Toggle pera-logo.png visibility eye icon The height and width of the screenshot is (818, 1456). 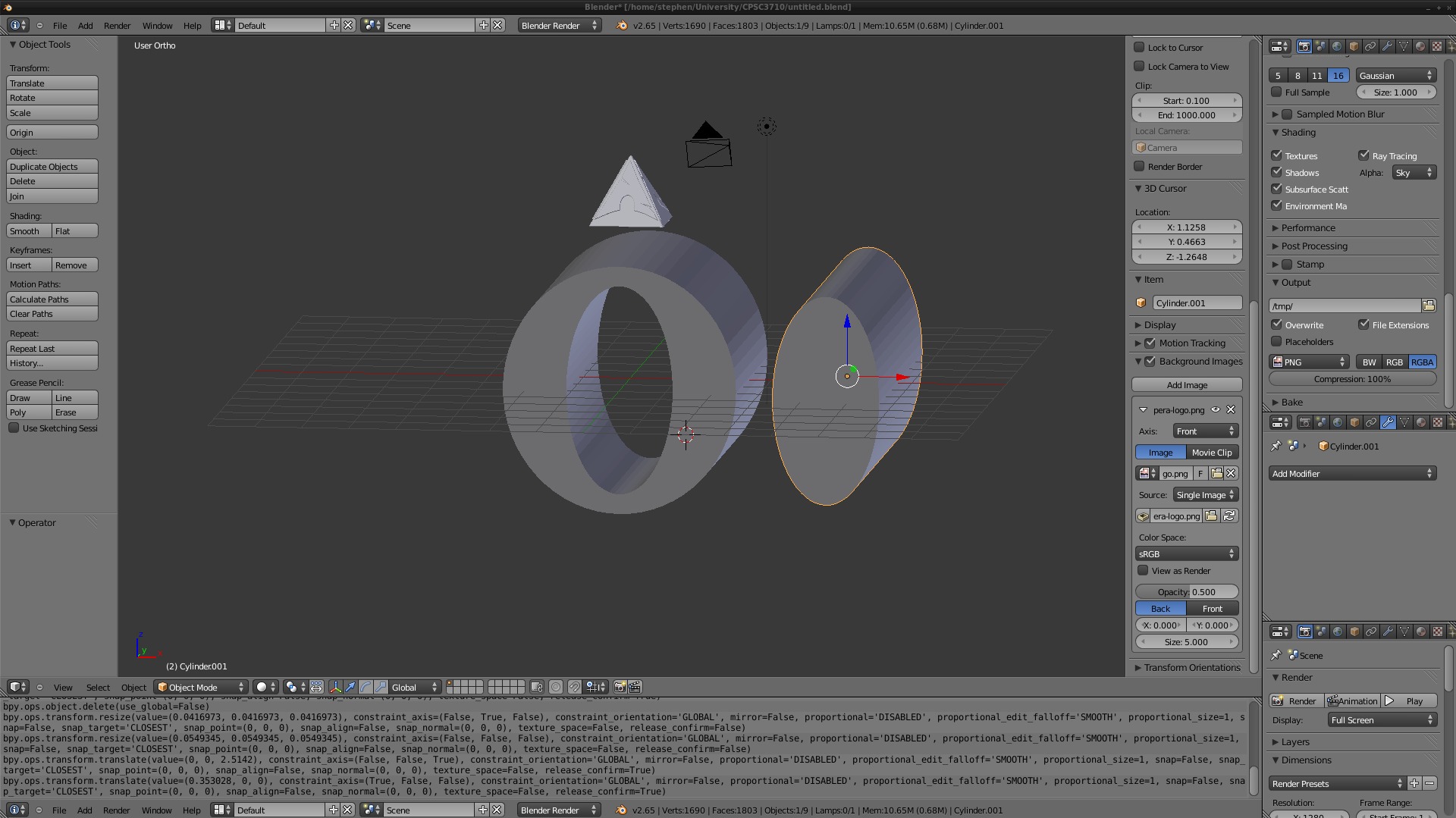1216,409
